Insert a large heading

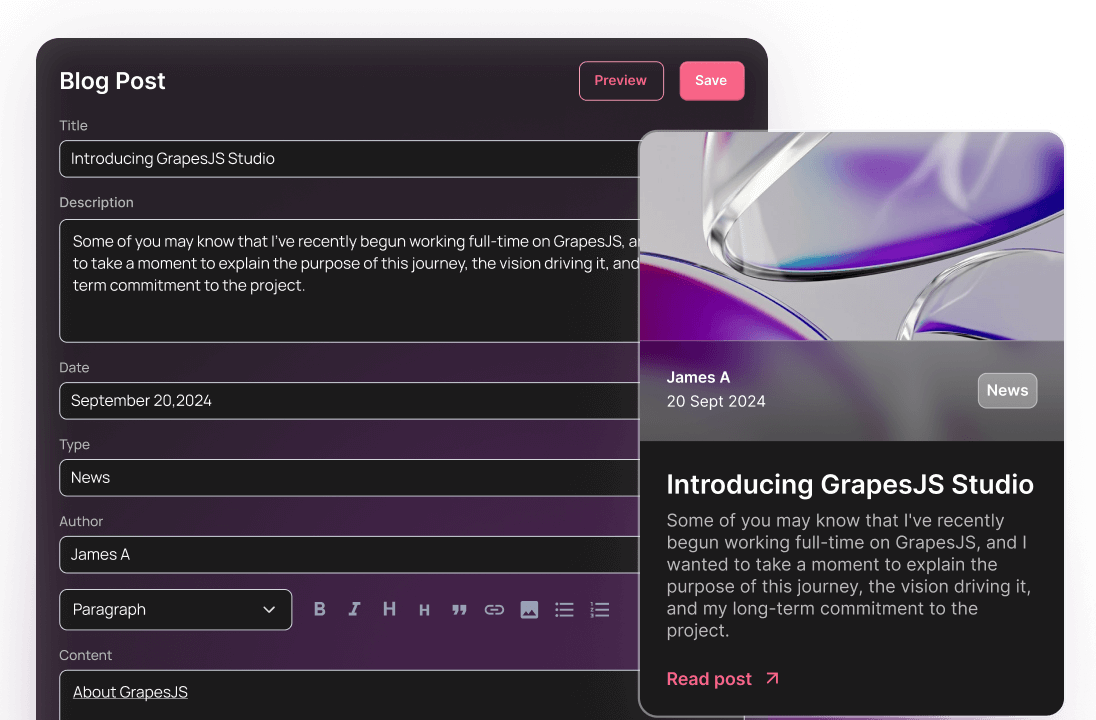(389, 610)
